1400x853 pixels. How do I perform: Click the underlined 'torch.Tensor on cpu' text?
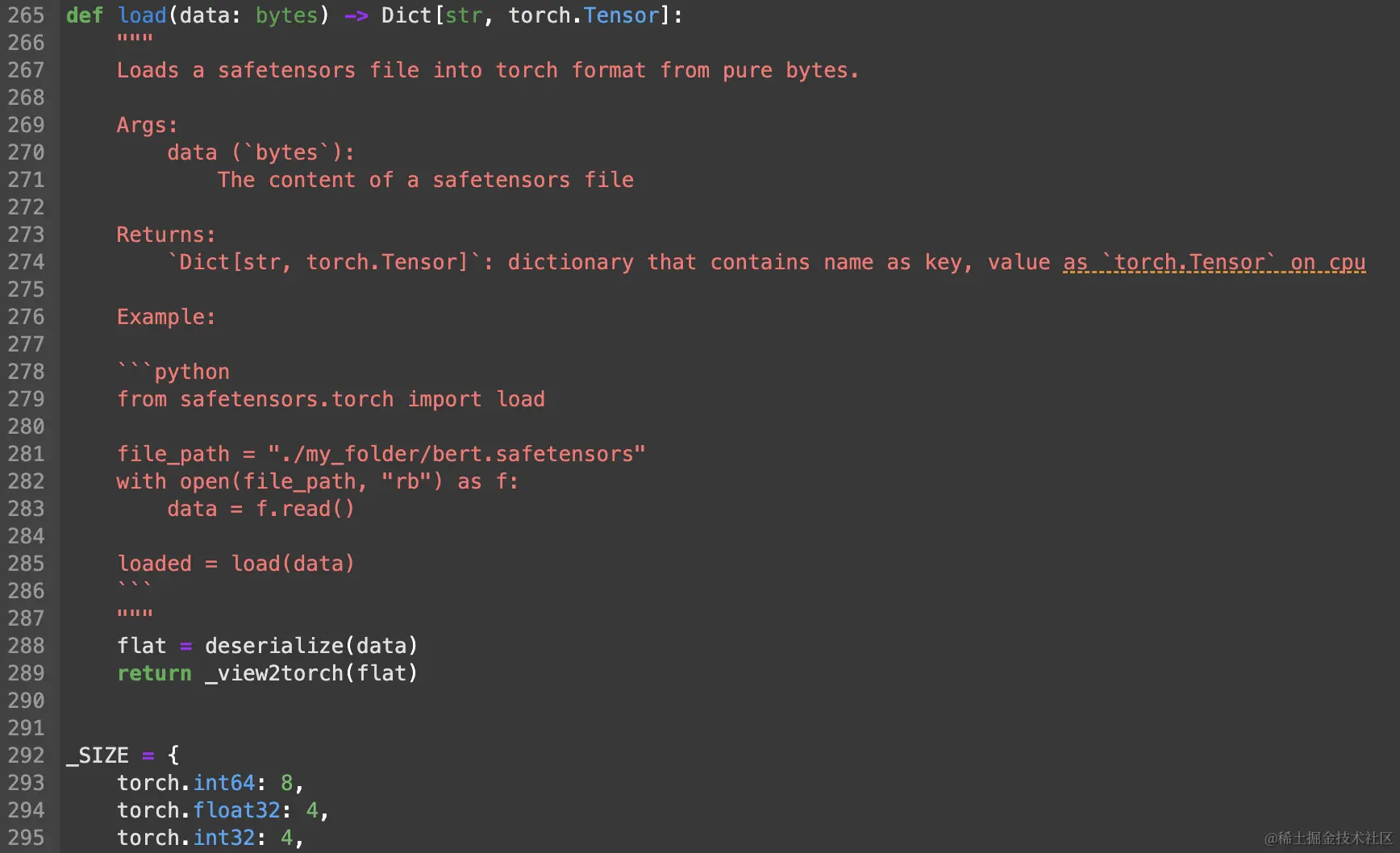click(x=1214, y=262)
